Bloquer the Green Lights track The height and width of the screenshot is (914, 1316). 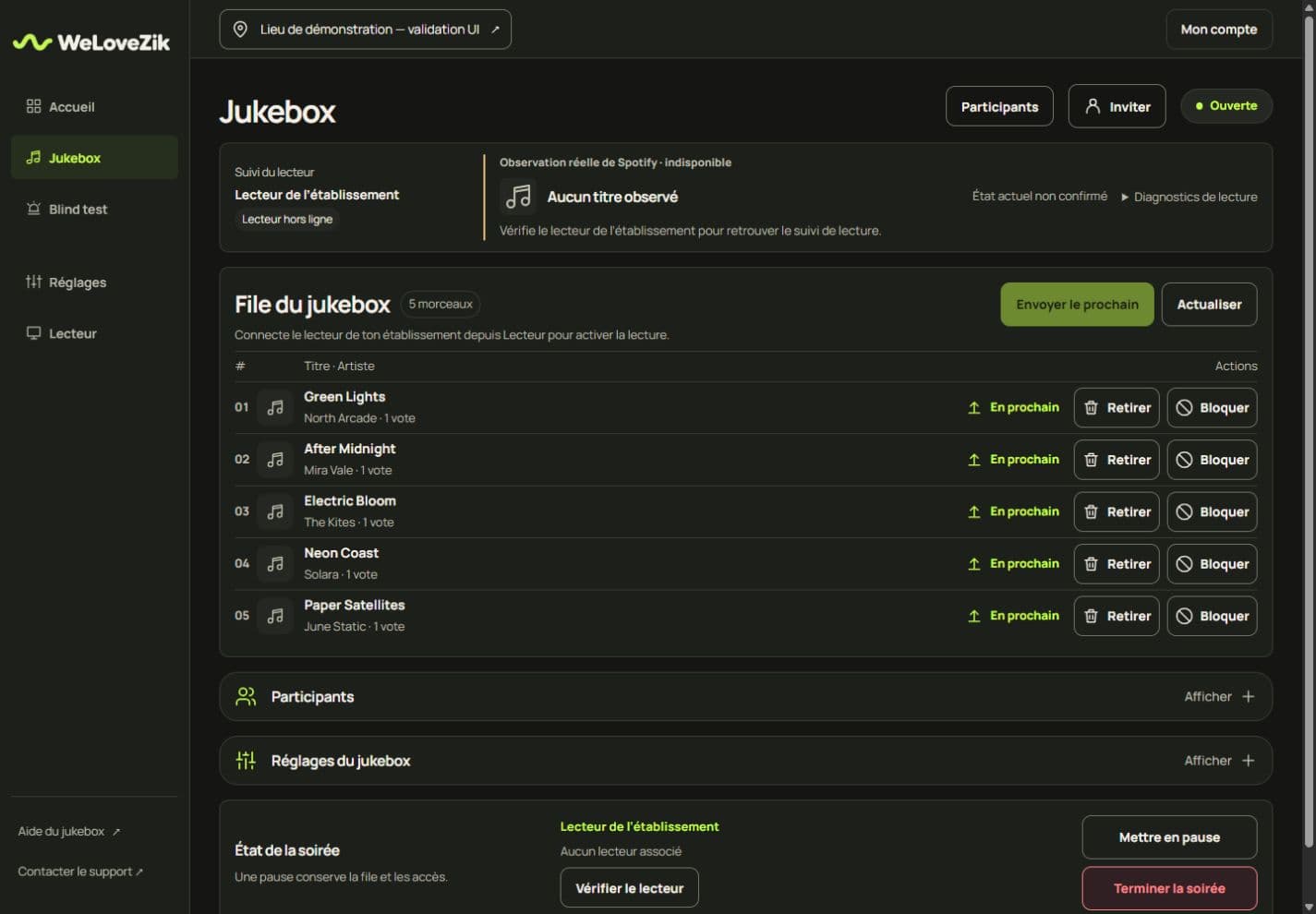[1212, 407]
